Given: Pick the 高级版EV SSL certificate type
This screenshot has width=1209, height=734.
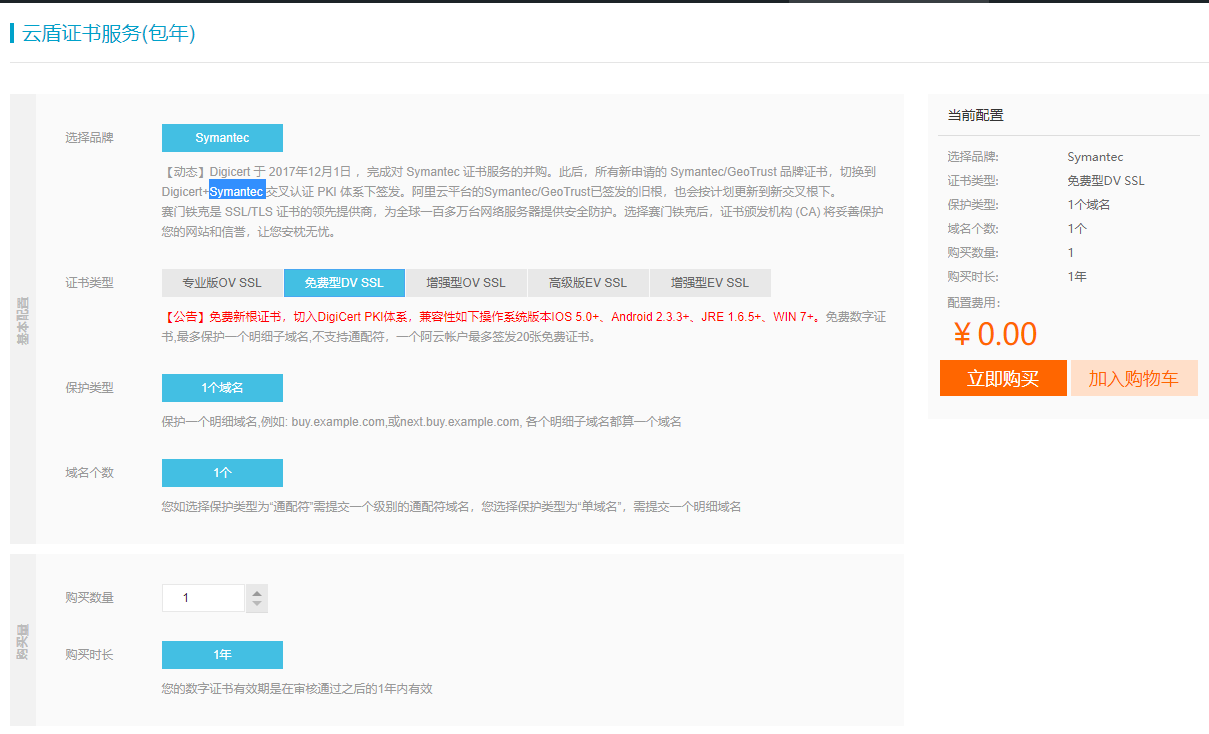Looking at the screenshot, I should 588,283.
